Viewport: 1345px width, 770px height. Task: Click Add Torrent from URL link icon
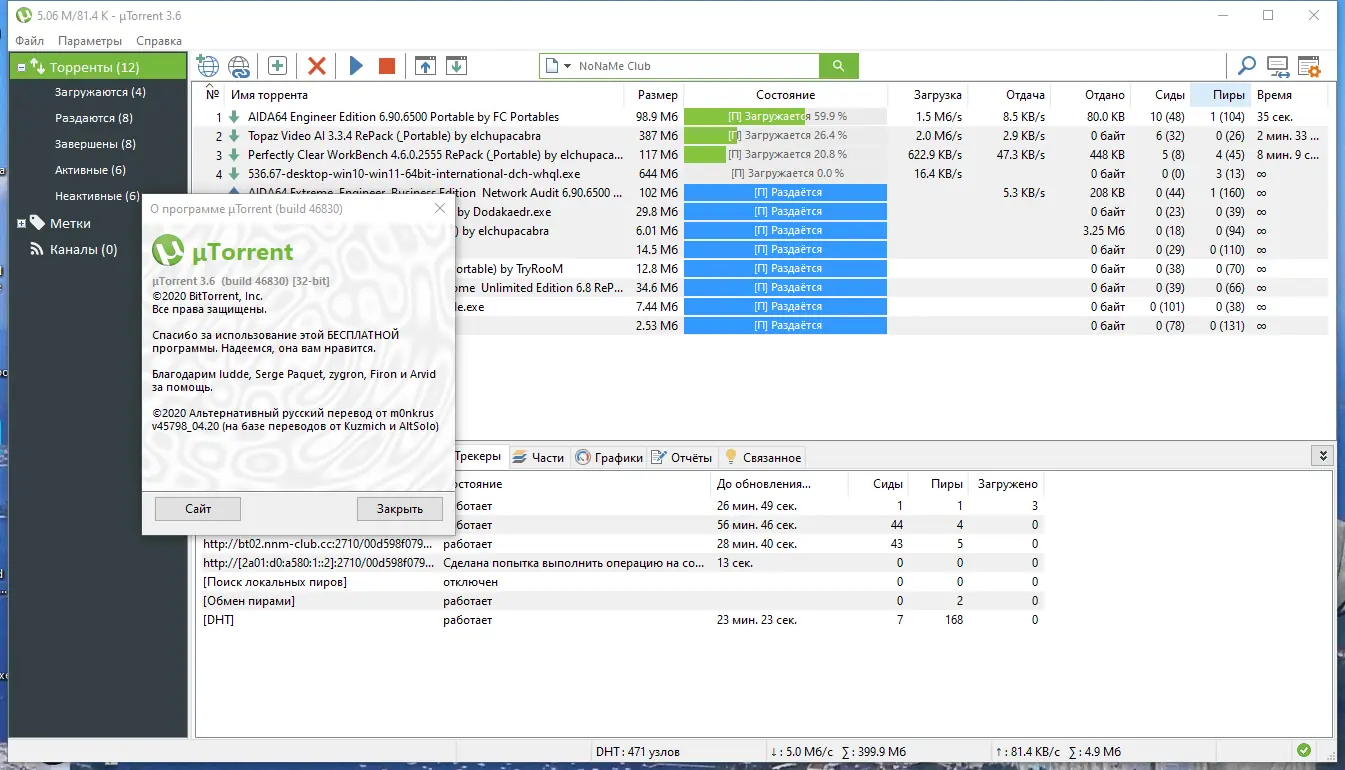coord(239,66)
